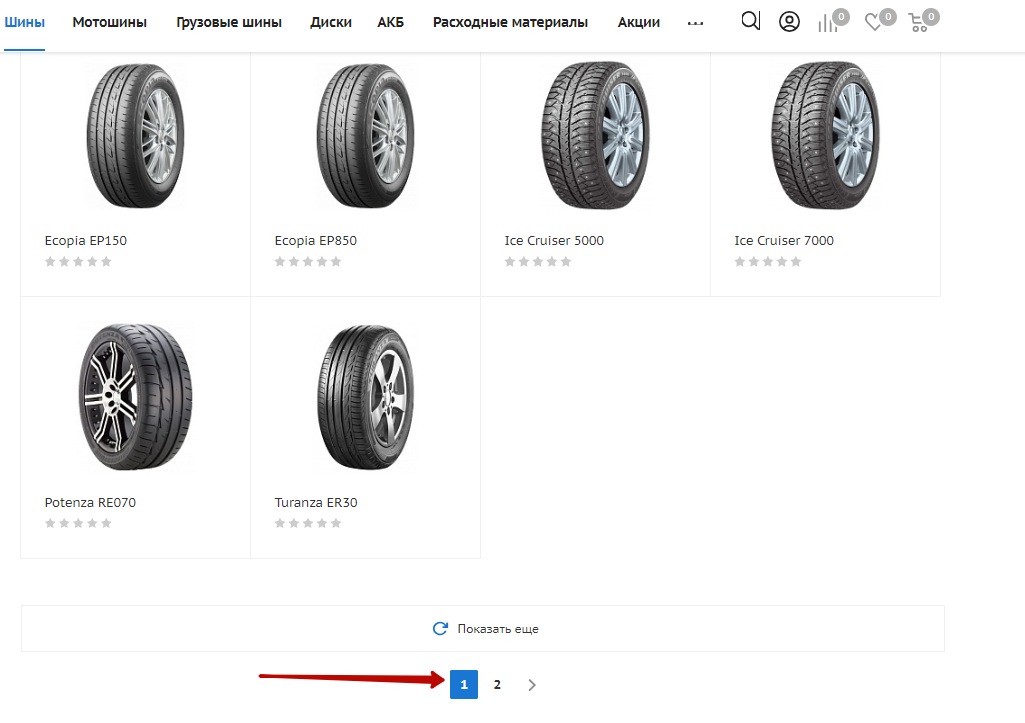
Task: Rate Ecopia EP150 three stars
Action: click(x=78, y=261)
